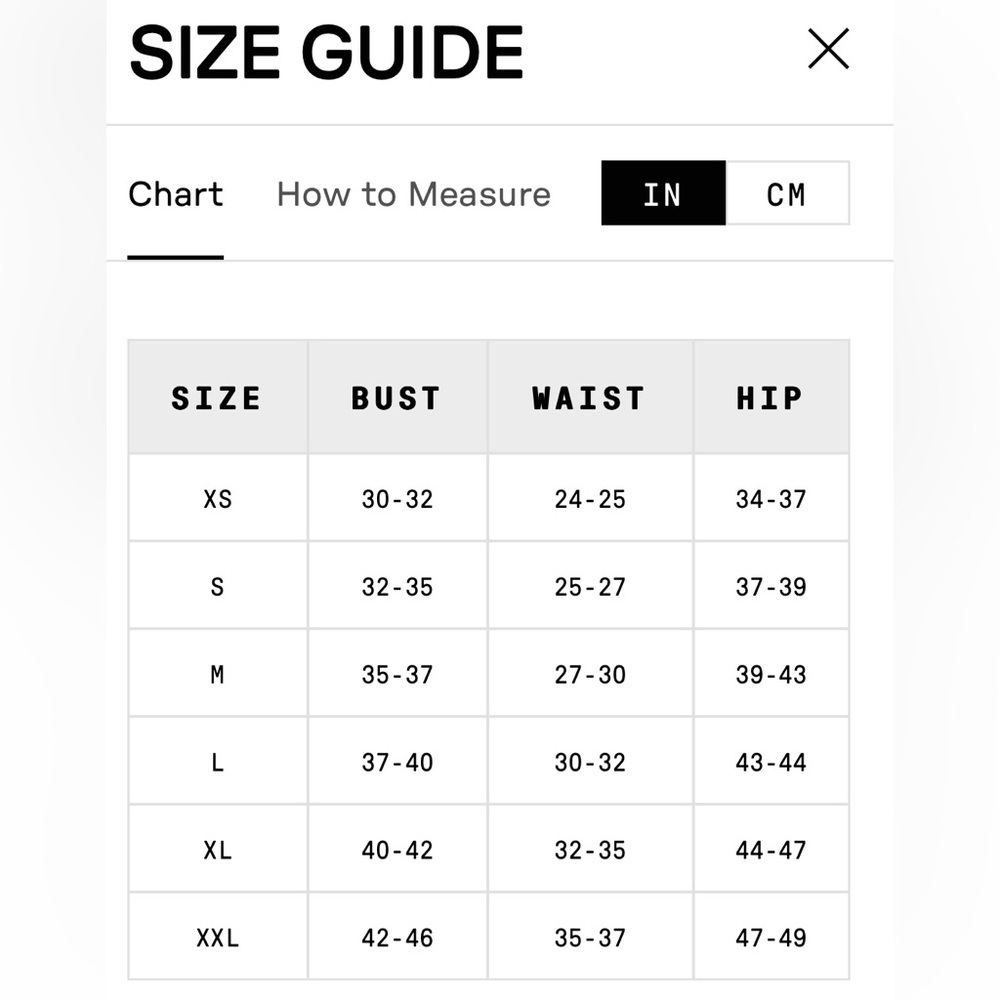The width and height of the screenshot is (1000, 1000).
Task: Click the BUST column header
Action: pyautogui.click(x=397, y=398)
